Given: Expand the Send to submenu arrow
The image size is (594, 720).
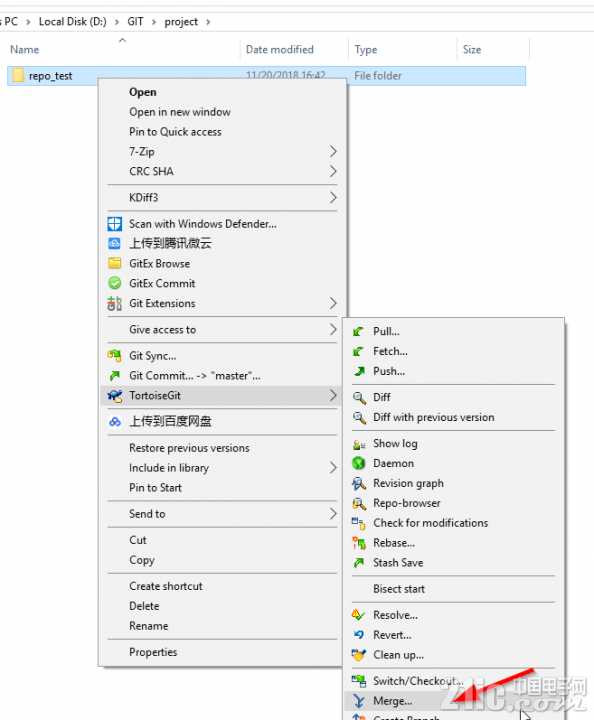Looking at the screenshot, I should 333,514.
